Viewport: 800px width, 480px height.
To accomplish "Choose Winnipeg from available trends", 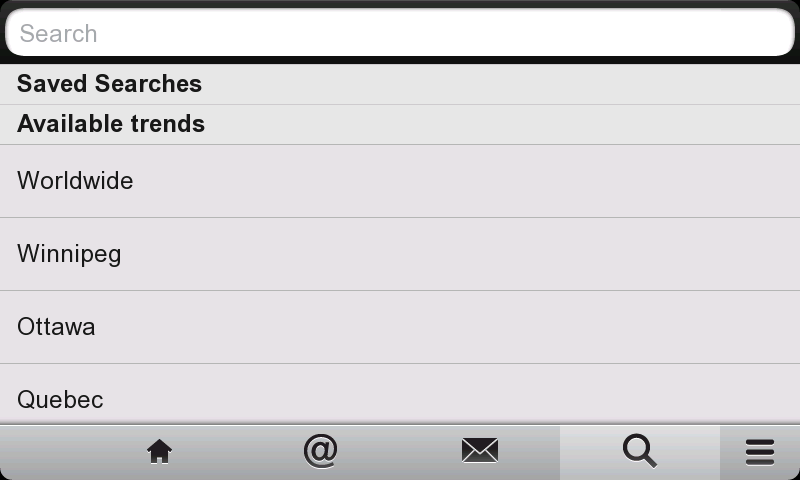I will [x=400, y=254].
